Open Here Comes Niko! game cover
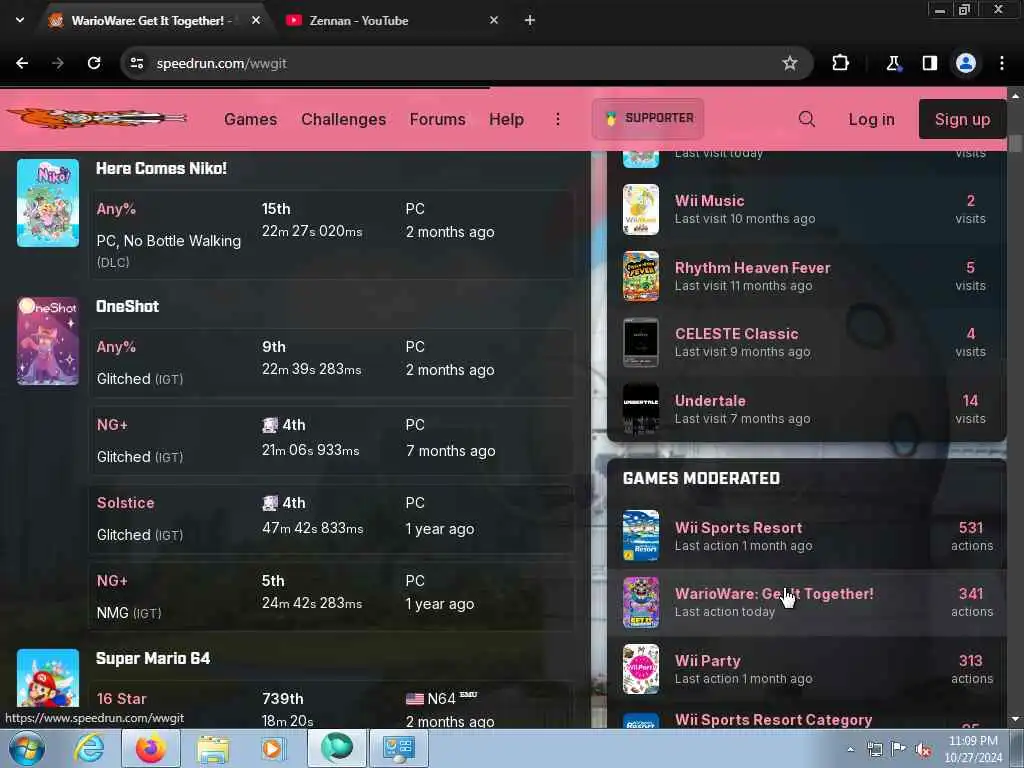Viewport: 1024px width, 768px height. tap(48, 203)
